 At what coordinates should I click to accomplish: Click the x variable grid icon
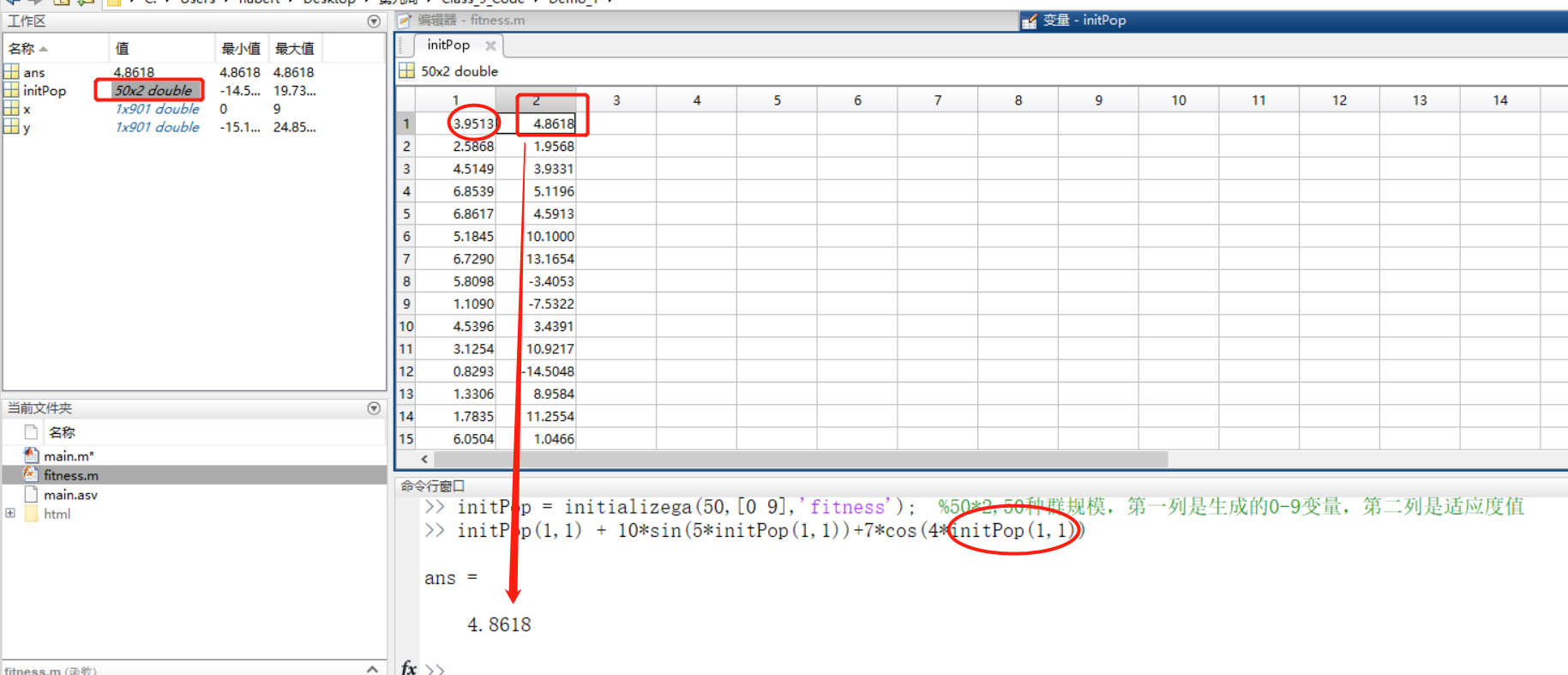pyautogui.click(x=11, y=109)
